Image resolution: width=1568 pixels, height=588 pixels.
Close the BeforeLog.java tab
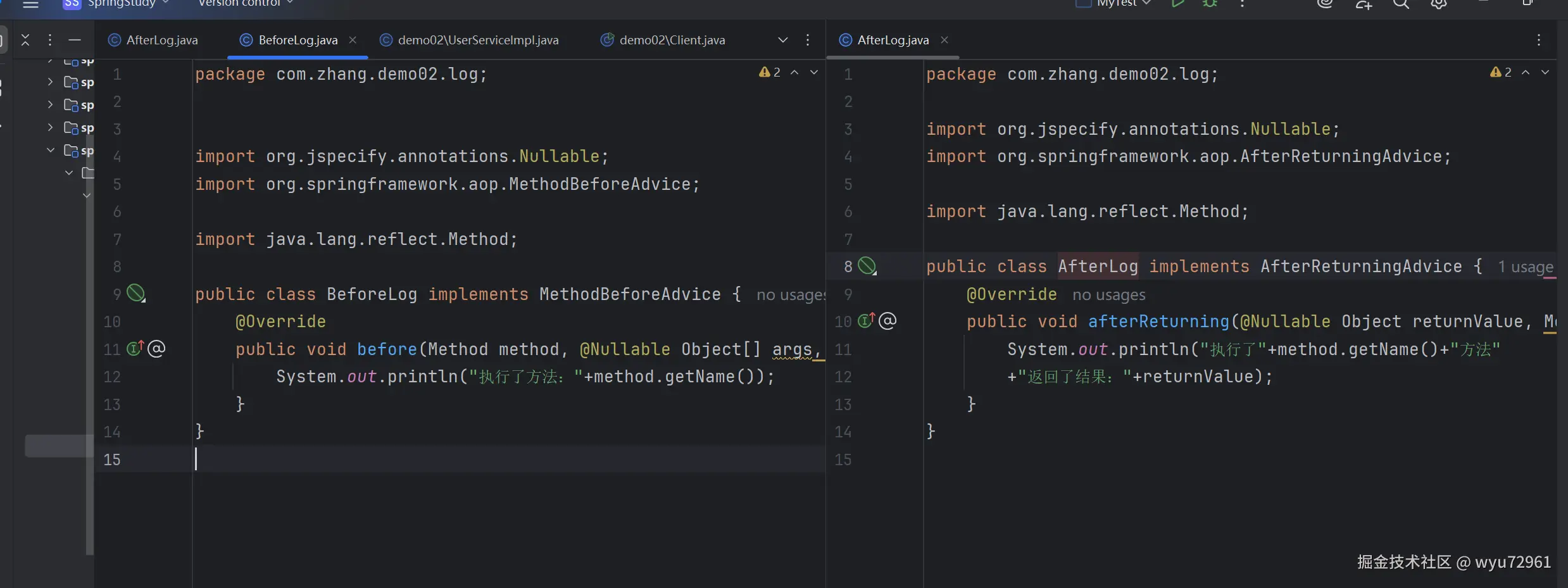(353, 40)
